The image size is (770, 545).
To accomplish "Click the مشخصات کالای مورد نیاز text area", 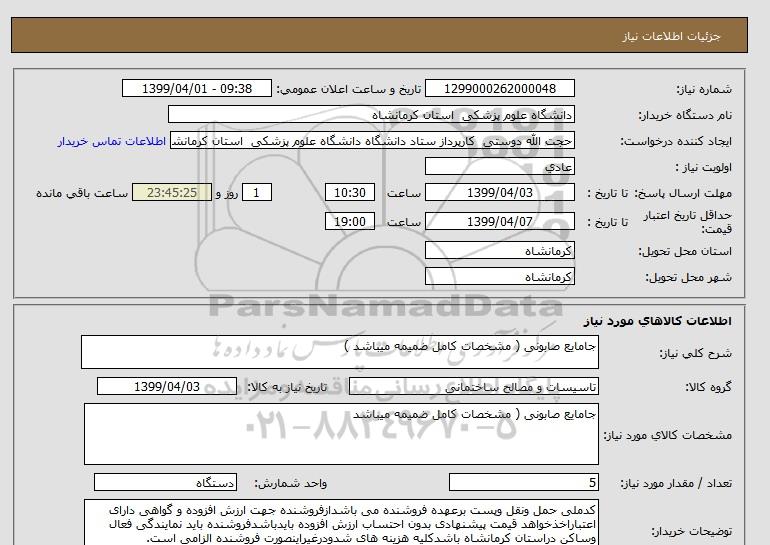I will pyautogui.click(x=341, y=434).
